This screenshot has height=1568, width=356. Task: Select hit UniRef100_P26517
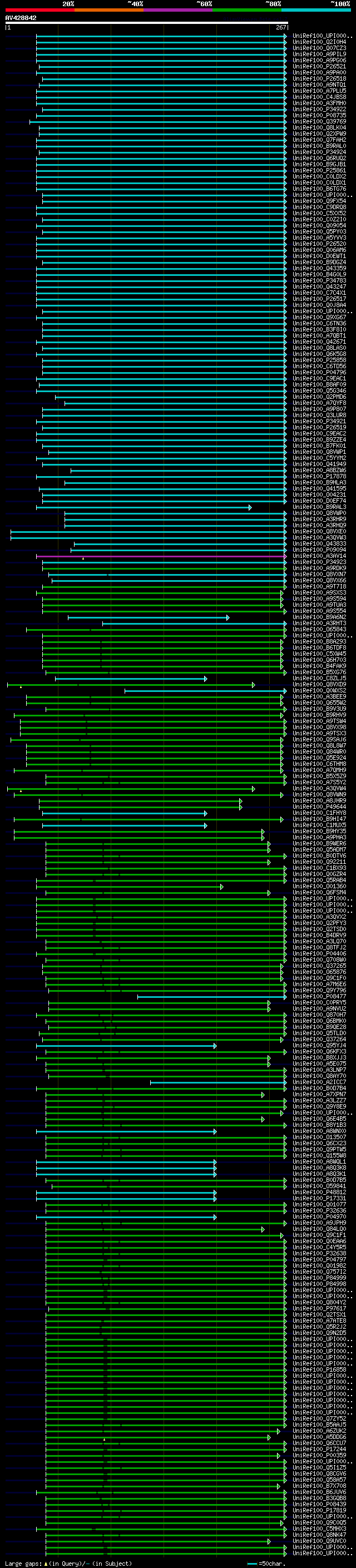pyautogui.click(x=319, y=299)
